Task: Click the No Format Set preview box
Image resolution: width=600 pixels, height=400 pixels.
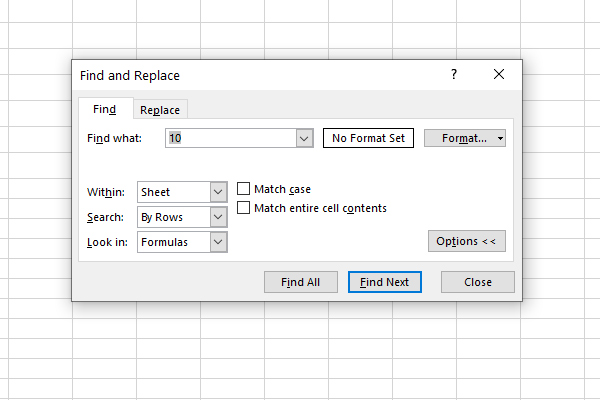Action: 368,138
